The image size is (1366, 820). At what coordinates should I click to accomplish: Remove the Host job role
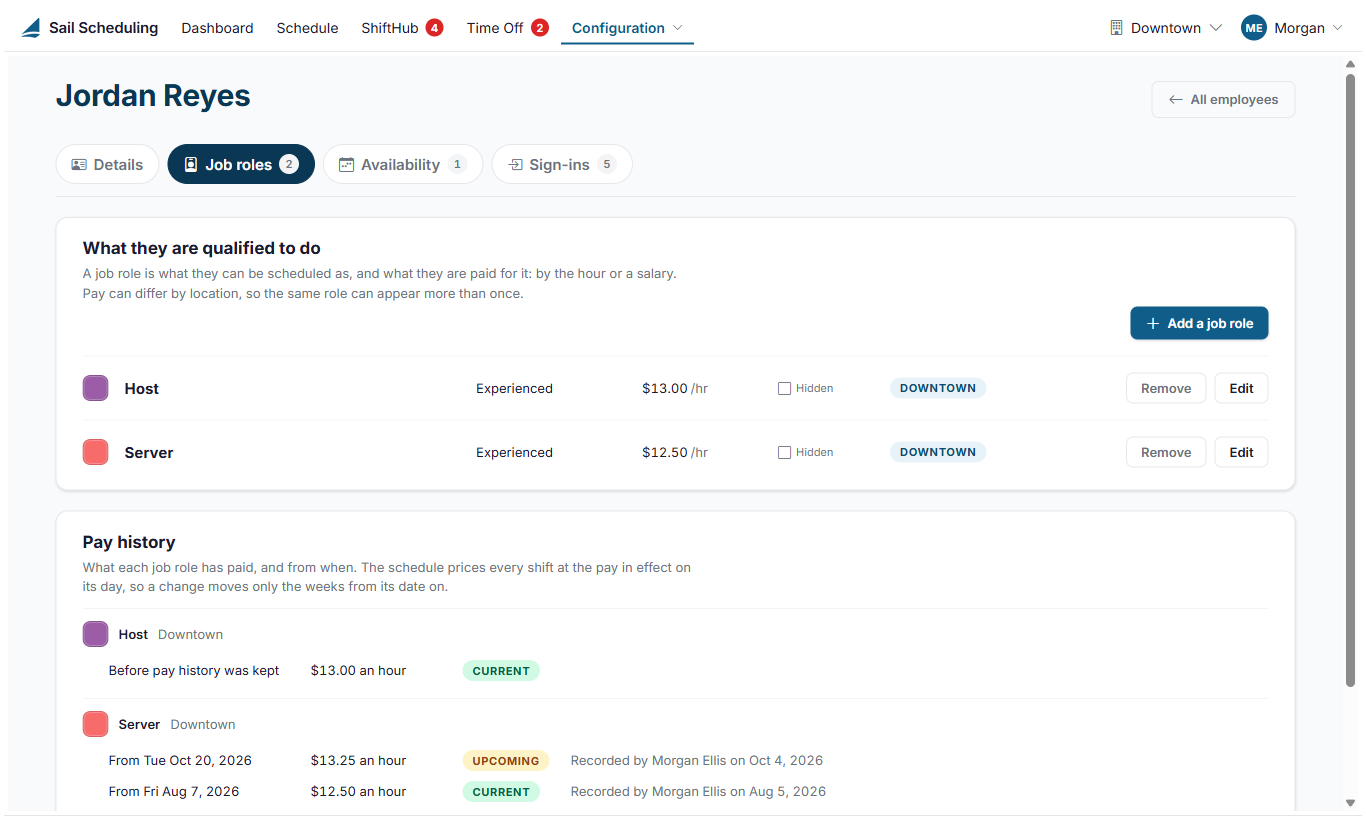(1166, 388)
